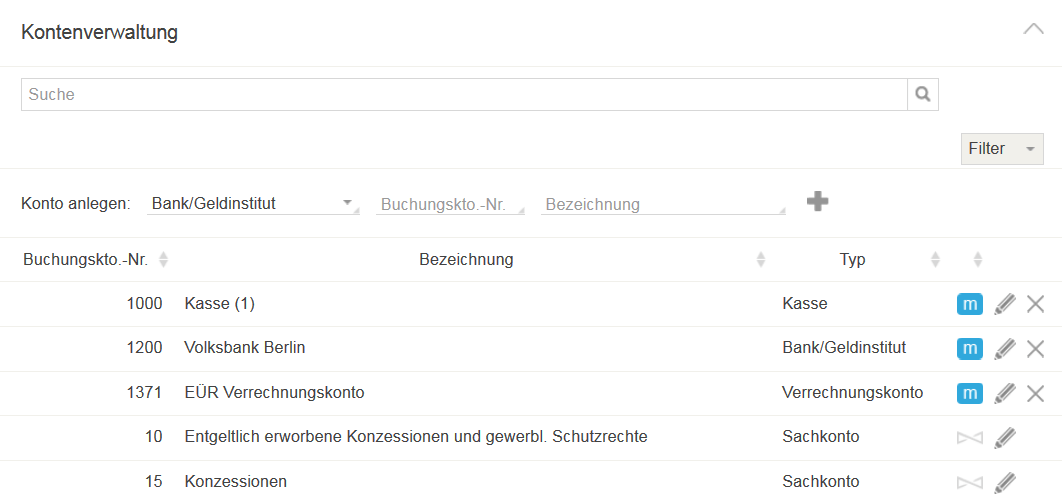Delete the EÜR Verrechnungskonto row
Screen dimensions: 1062x499
pyautogui.click(x=1035, y=393)
